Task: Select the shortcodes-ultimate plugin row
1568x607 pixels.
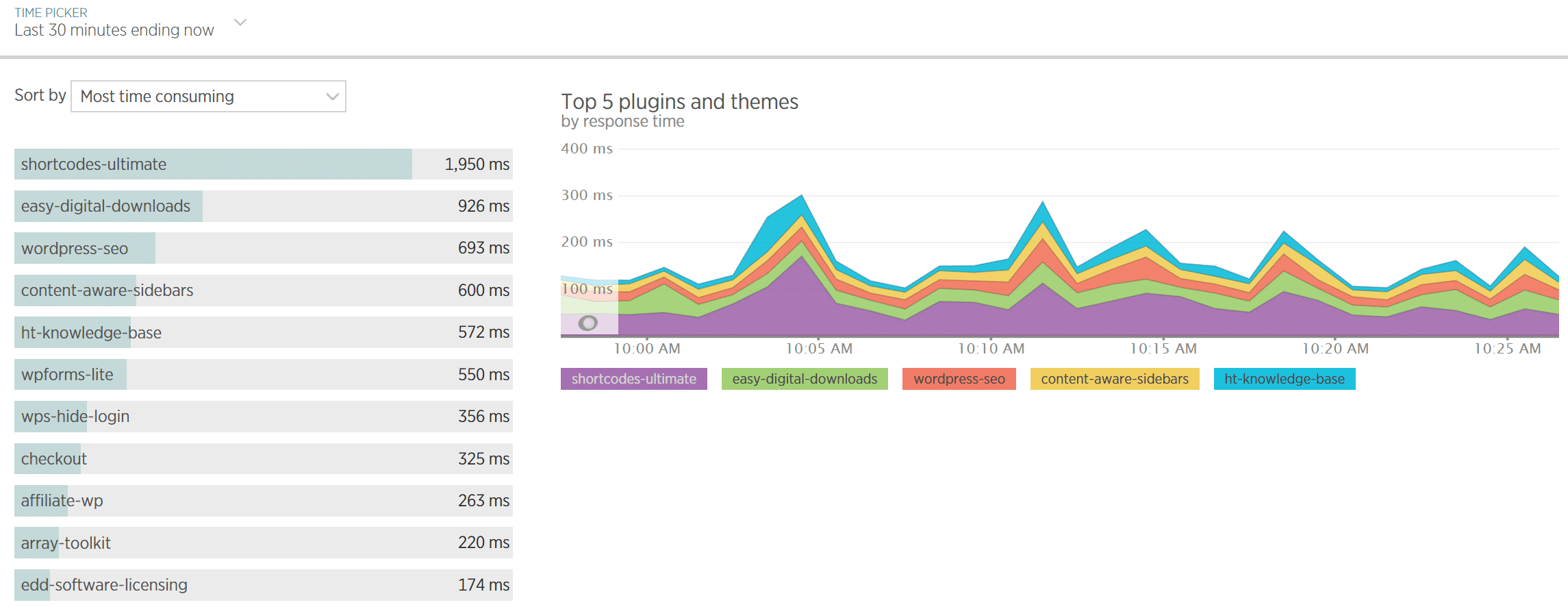Action: [x=263, y=164]
